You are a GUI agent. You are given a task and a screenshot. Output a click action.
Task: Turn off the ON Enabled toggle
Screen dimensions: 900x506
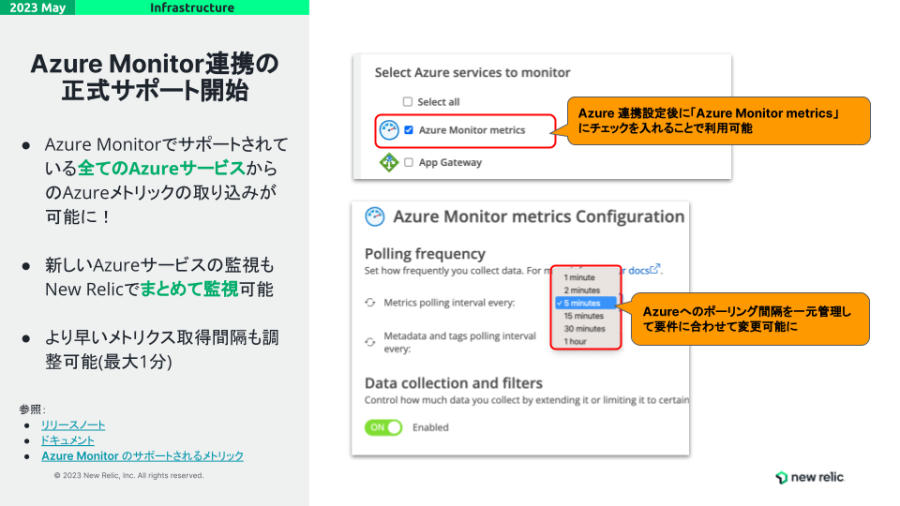pos(383,427)
